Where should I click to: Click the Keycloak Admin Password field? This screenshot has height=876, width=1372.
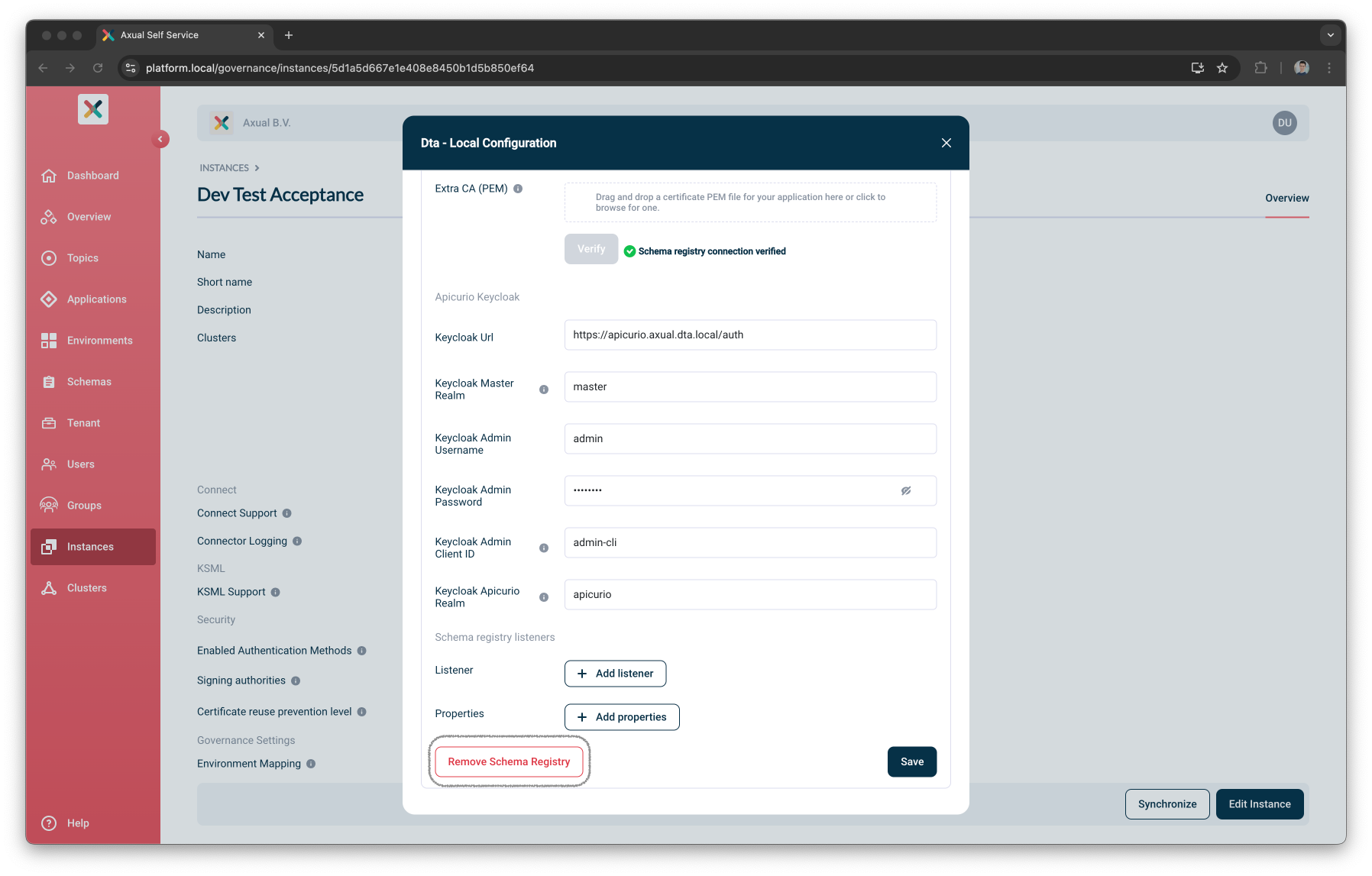(750, 491)
